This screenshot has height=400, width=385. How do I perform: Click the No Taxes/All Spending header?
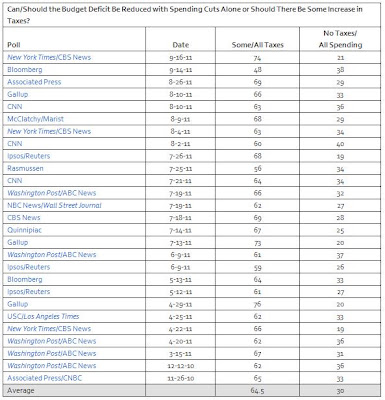click(x=340, y=39)
